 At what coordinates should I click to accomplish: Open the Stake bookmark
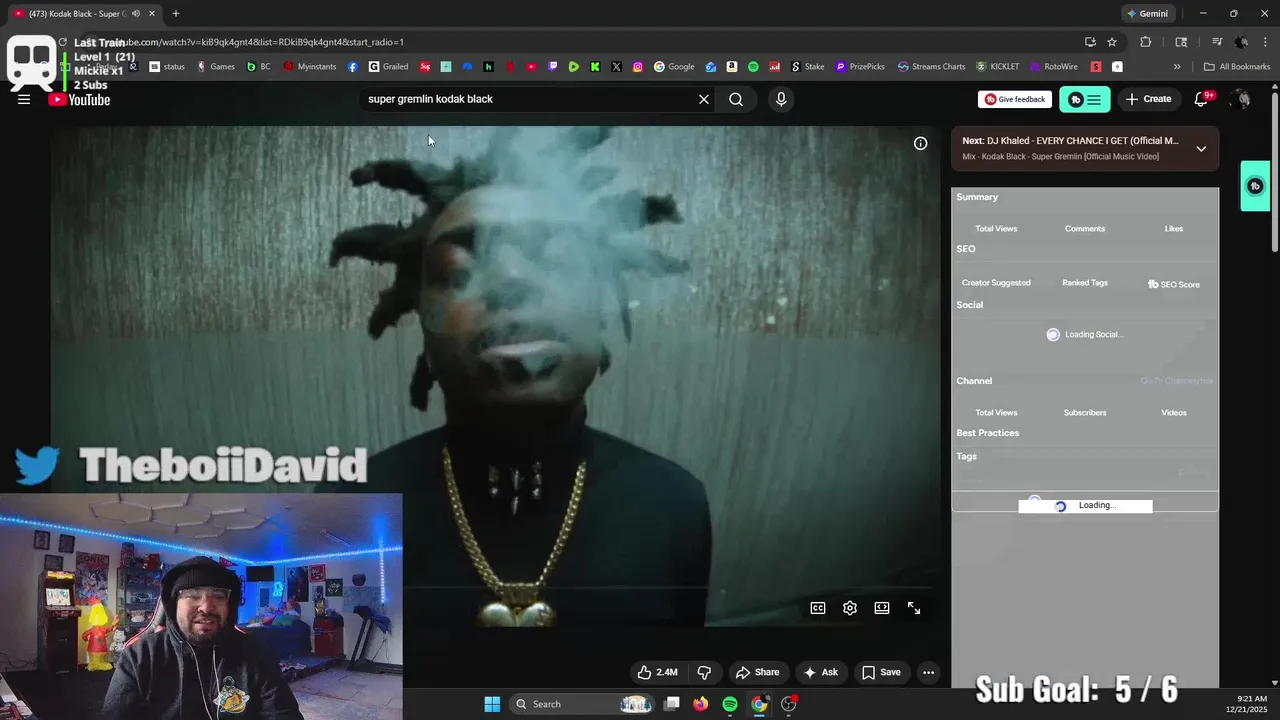pyautogui.click(x=808, y=67)
